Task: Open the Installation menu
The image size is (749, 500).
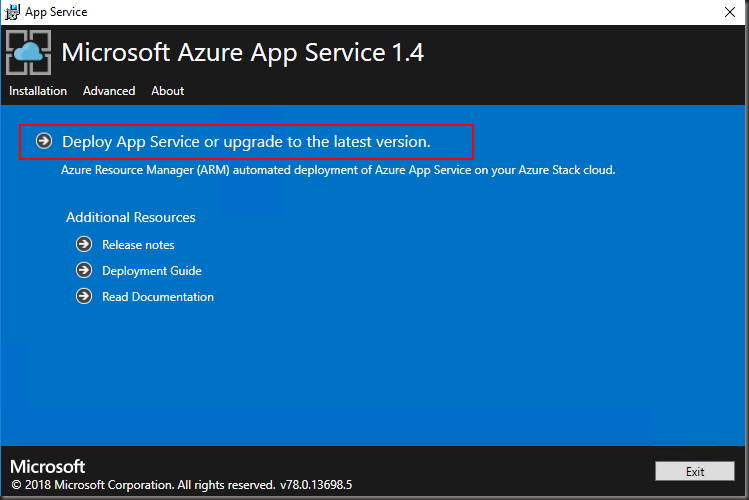Action: click(x=38, y=91)
